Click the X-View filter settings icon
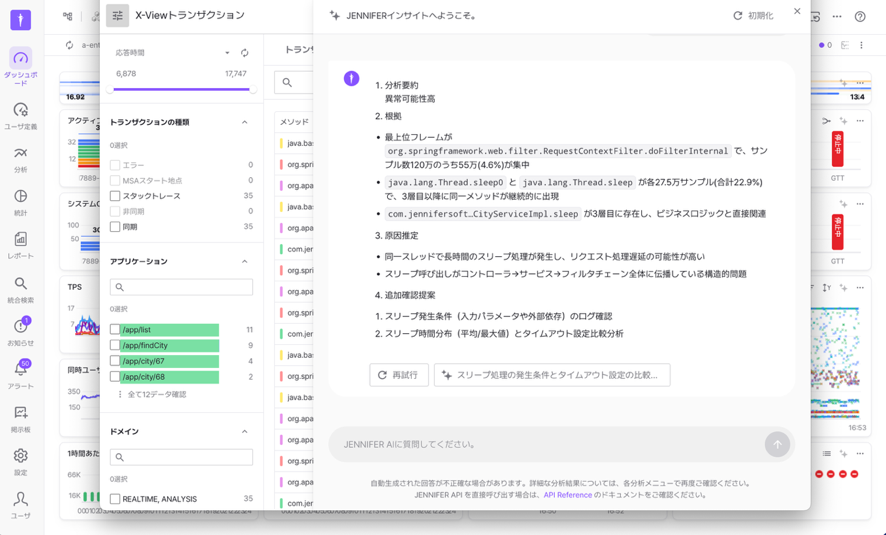This screenshot has height=535, width=886. point(117,16)
